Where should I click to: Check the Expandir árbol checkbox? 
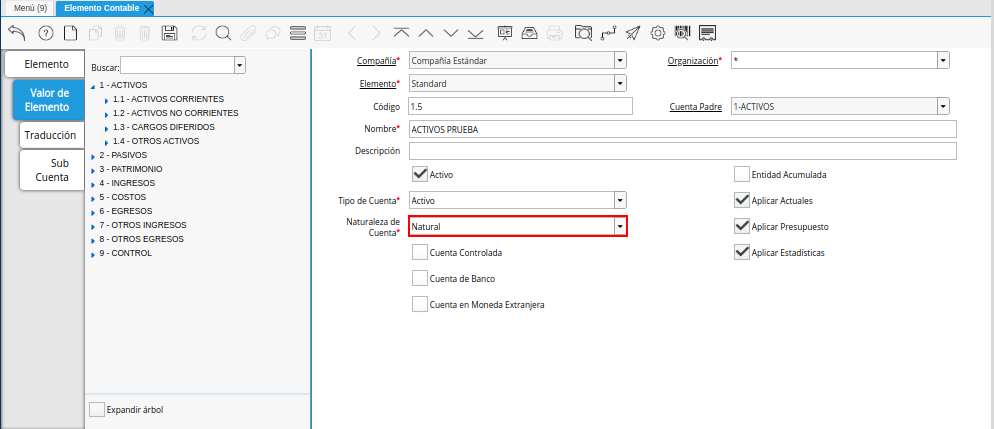[x=97, y=409]
